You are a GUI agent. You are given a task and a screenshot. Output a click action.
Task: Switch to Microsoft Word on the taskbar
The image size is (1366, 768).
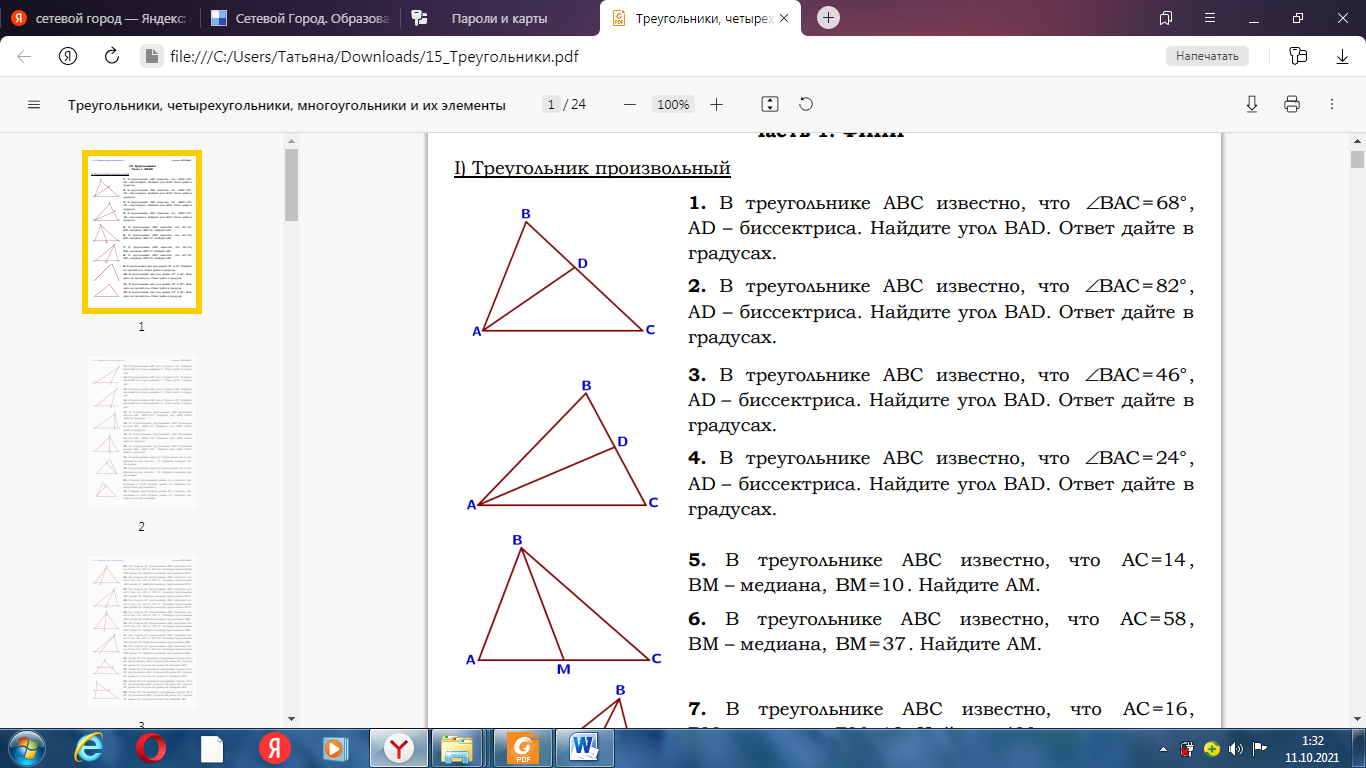(x=584, y=747)
